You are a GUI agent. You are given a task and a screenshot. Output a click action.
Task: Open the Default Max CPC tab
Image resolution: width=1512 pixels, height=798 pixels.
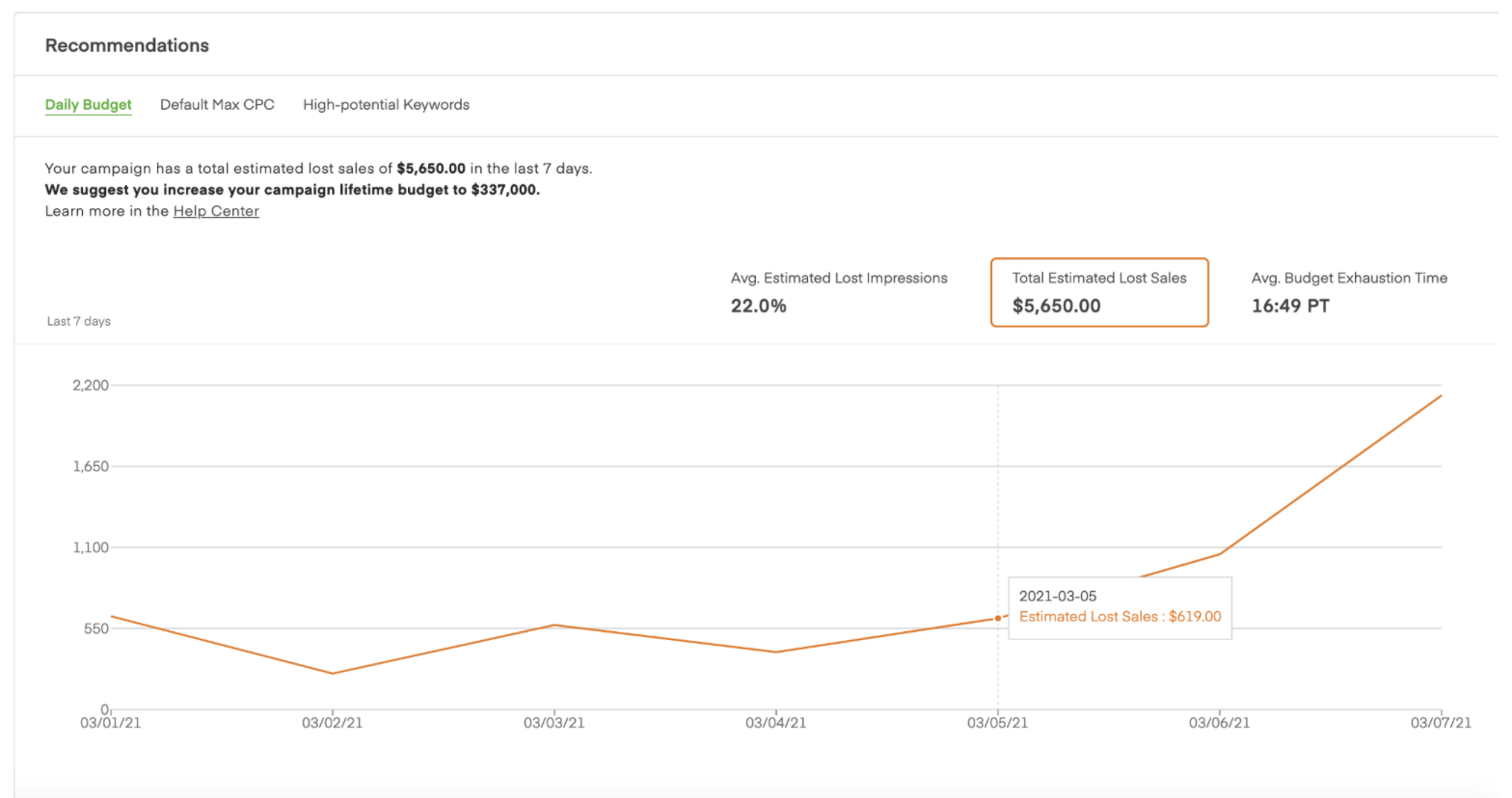[217, 105]
